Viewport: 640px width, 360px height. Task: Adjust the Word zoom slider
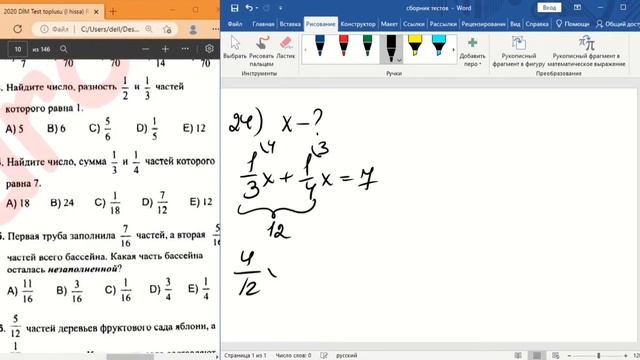tap(598, 356)
